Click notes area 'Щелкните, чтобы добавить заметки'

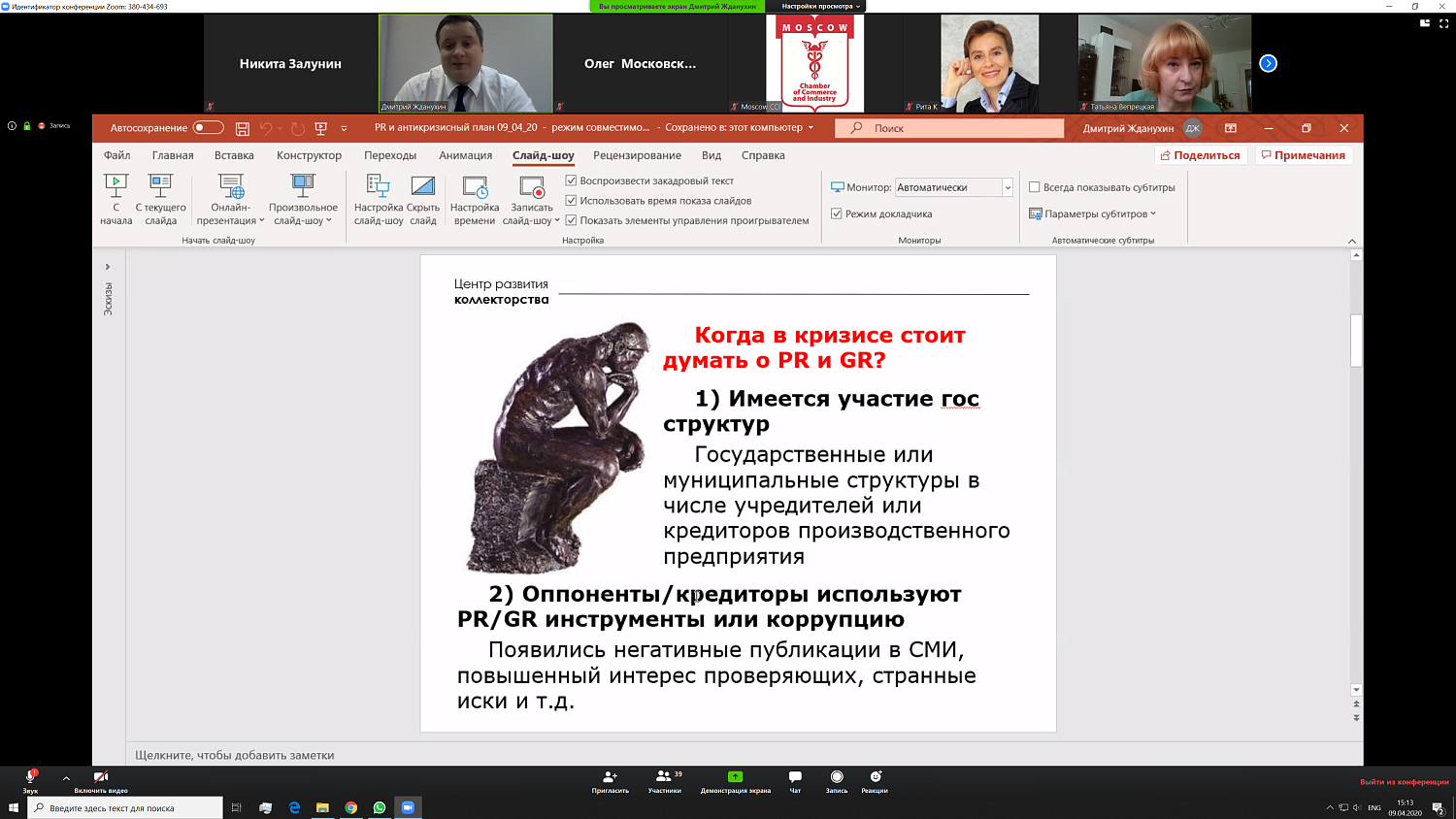[235, 755]
